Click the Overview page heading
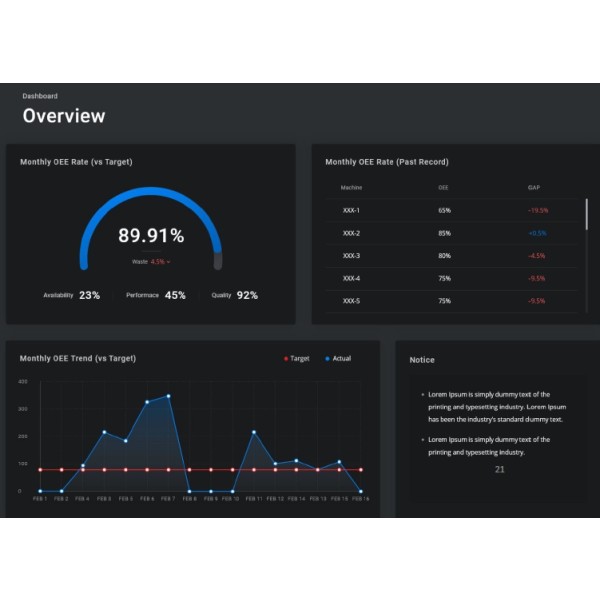600x600 pixels. pos(64,116)
